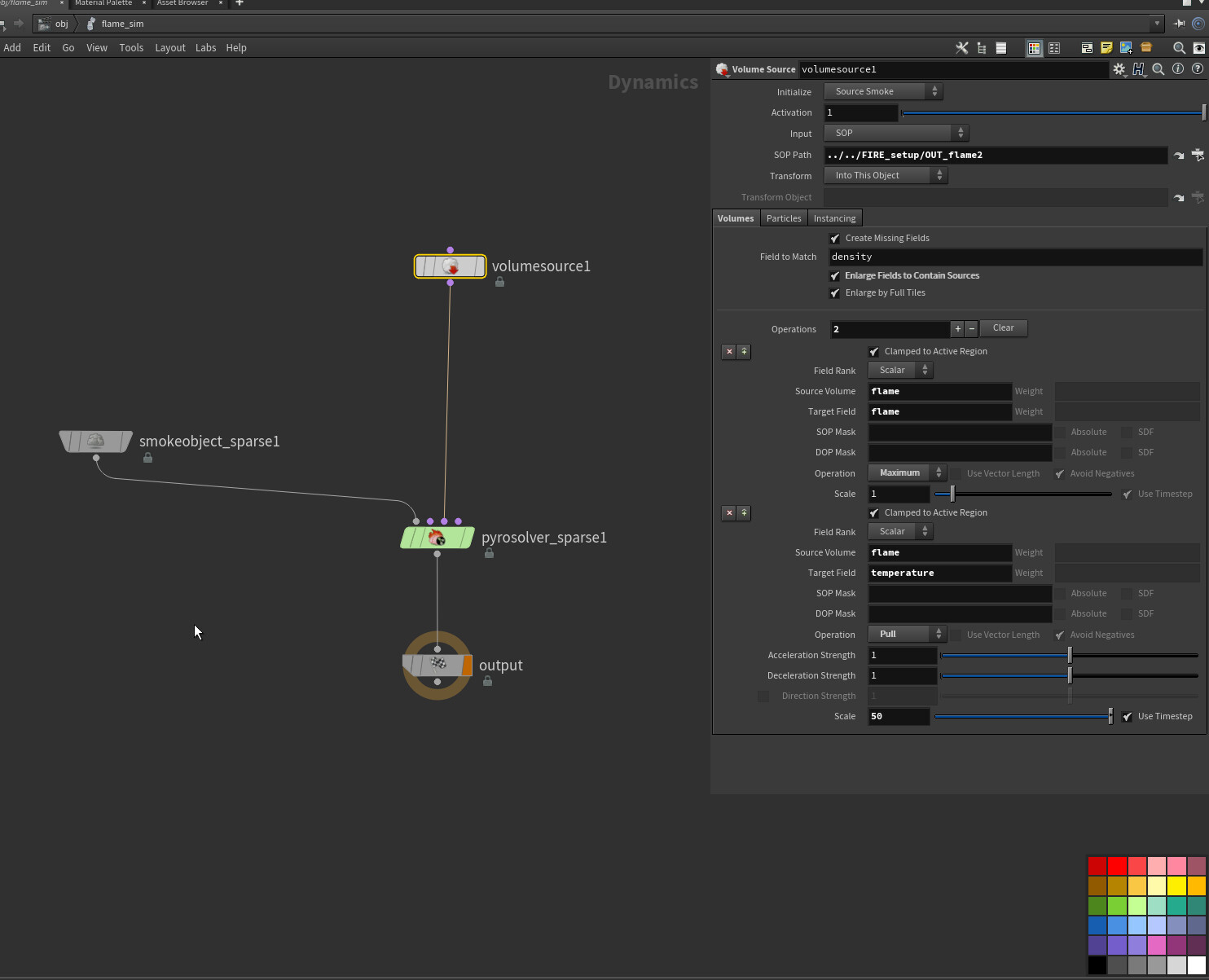Switch to Asset Browser tab
1209x980 pixels.
tap(182, 3)
